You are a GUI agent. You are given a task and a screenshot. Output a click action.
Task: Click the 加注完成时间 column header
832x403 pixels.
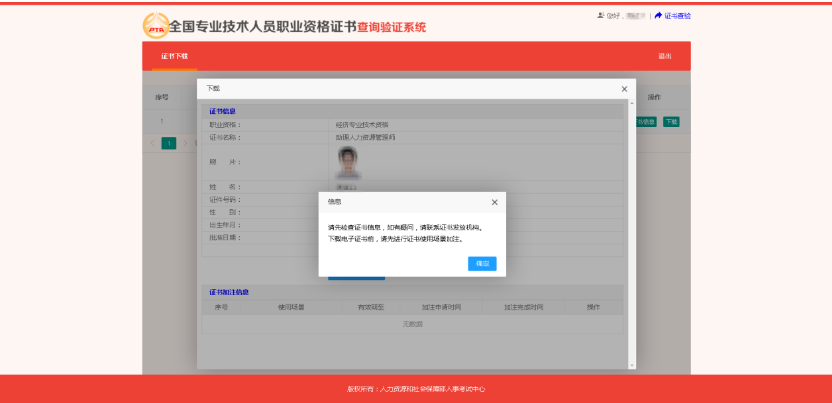tap(524, 307)
